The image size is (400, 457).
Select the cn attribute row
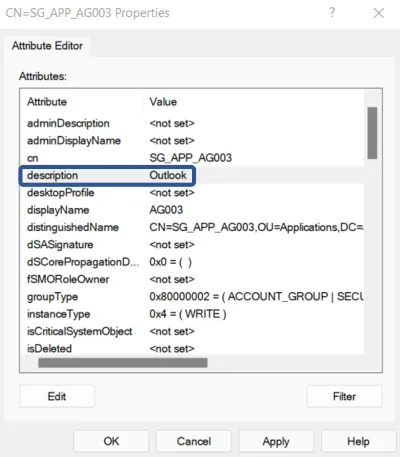192,158
